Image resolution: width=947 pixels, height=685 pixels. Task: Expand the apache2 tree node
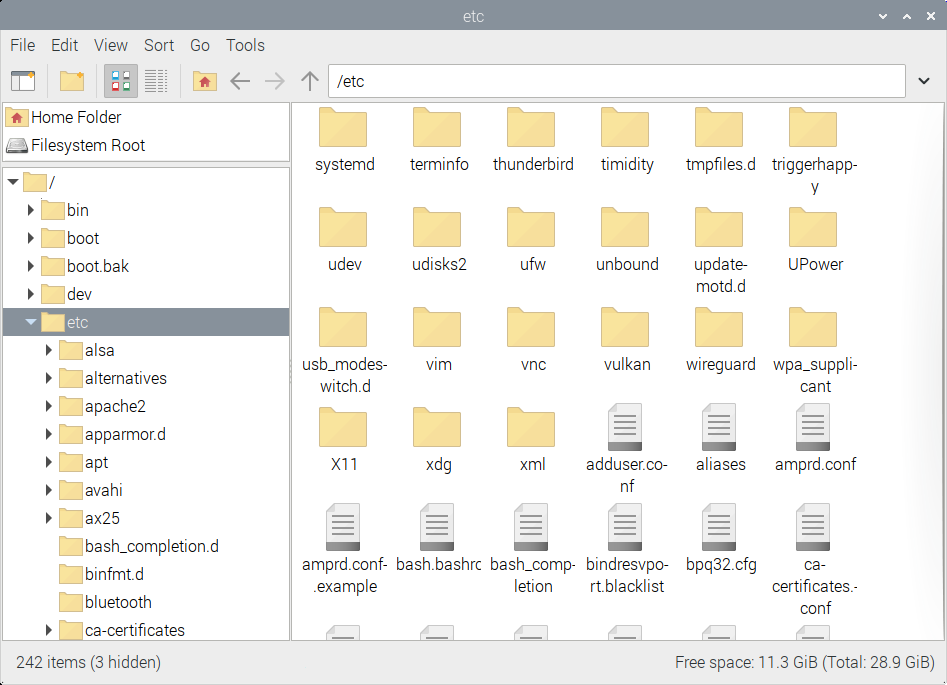tap(49, 406)
